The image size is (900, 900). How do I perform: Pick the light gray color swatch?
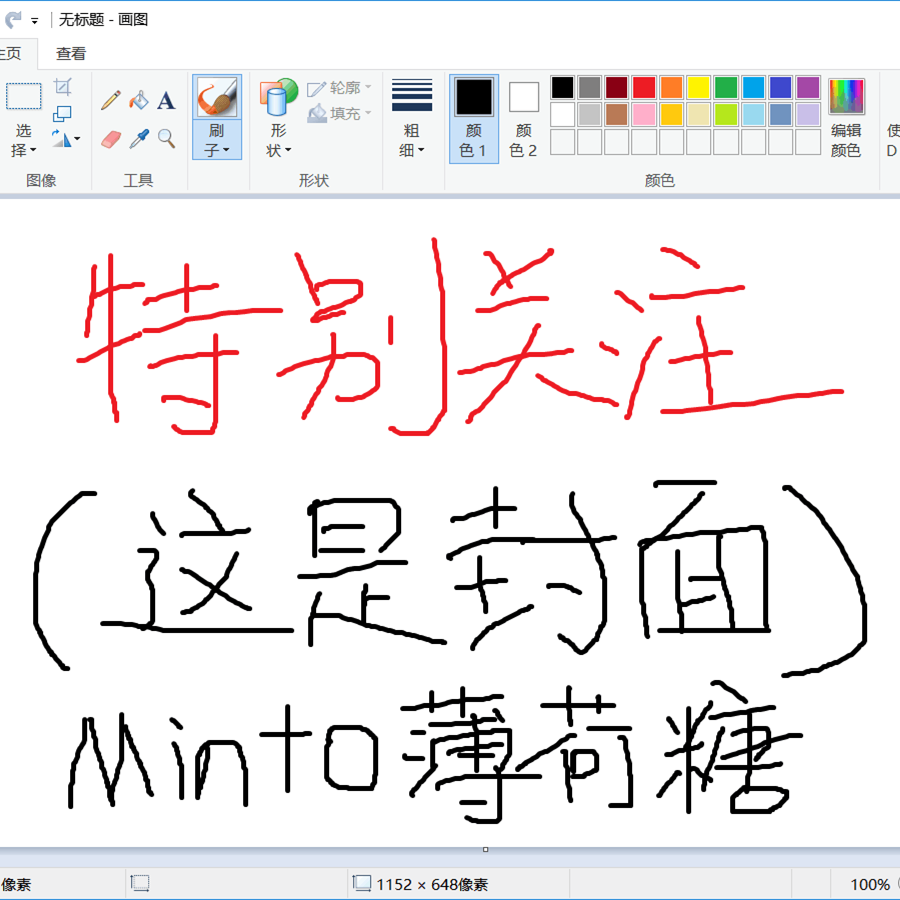(589, 115)
